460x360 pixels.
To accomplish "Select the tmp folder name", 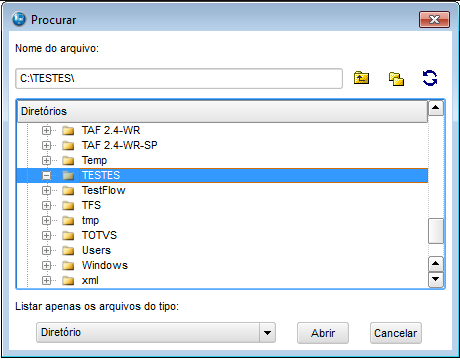I will [x=90, y=220].
